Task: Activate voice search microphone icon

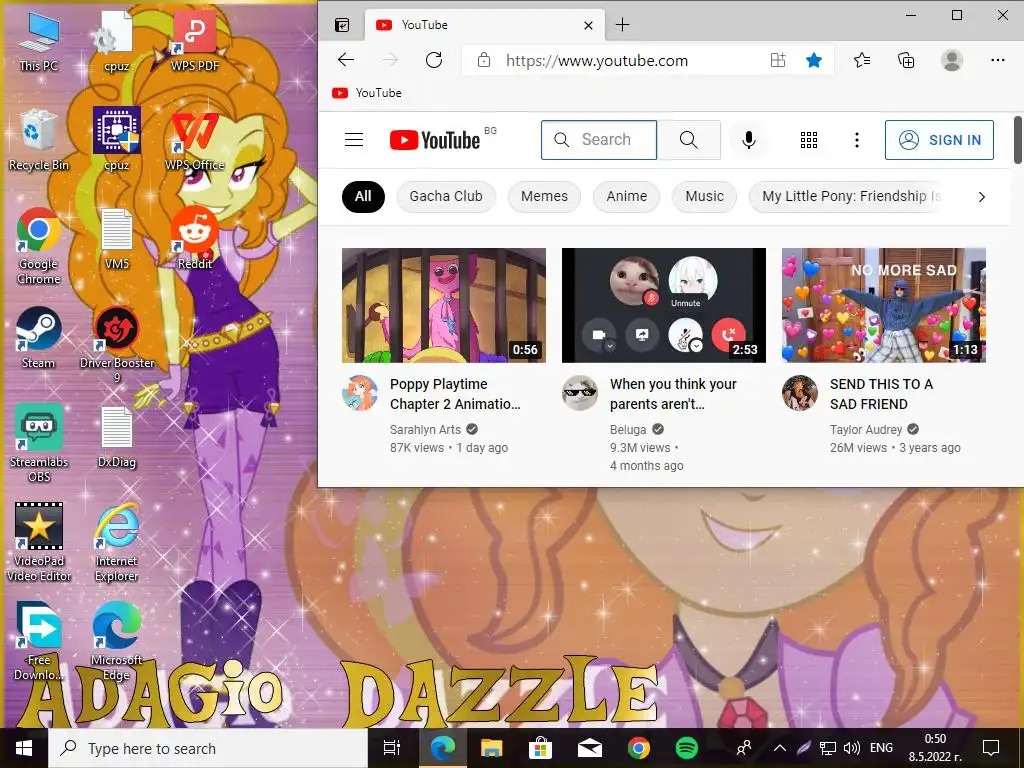Action: pyautogui.click(x=749, y=140)
